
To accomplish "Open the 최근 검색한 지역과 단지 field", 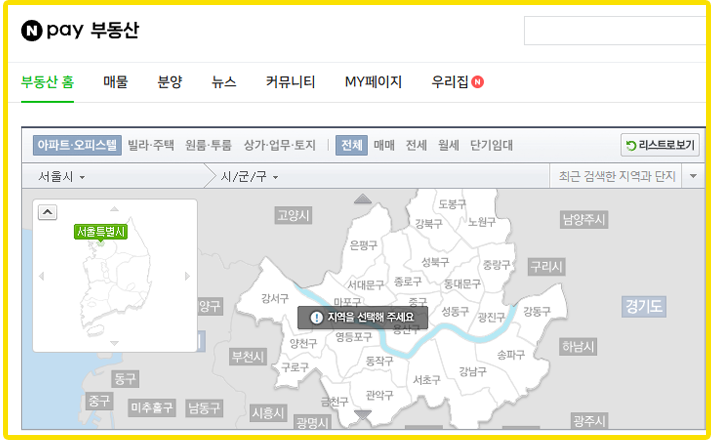I will coord(617,176).
